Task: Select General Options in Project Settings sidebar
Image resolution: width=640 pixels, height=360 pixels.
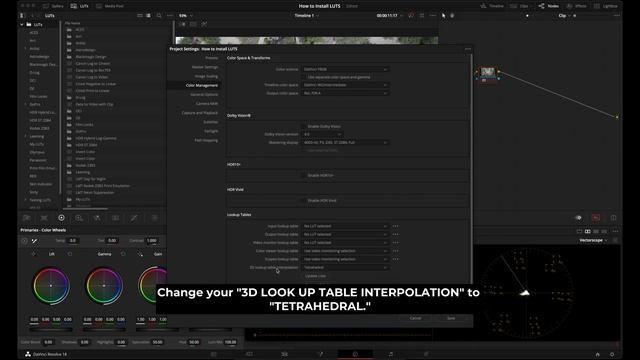Action: (204, 95)
